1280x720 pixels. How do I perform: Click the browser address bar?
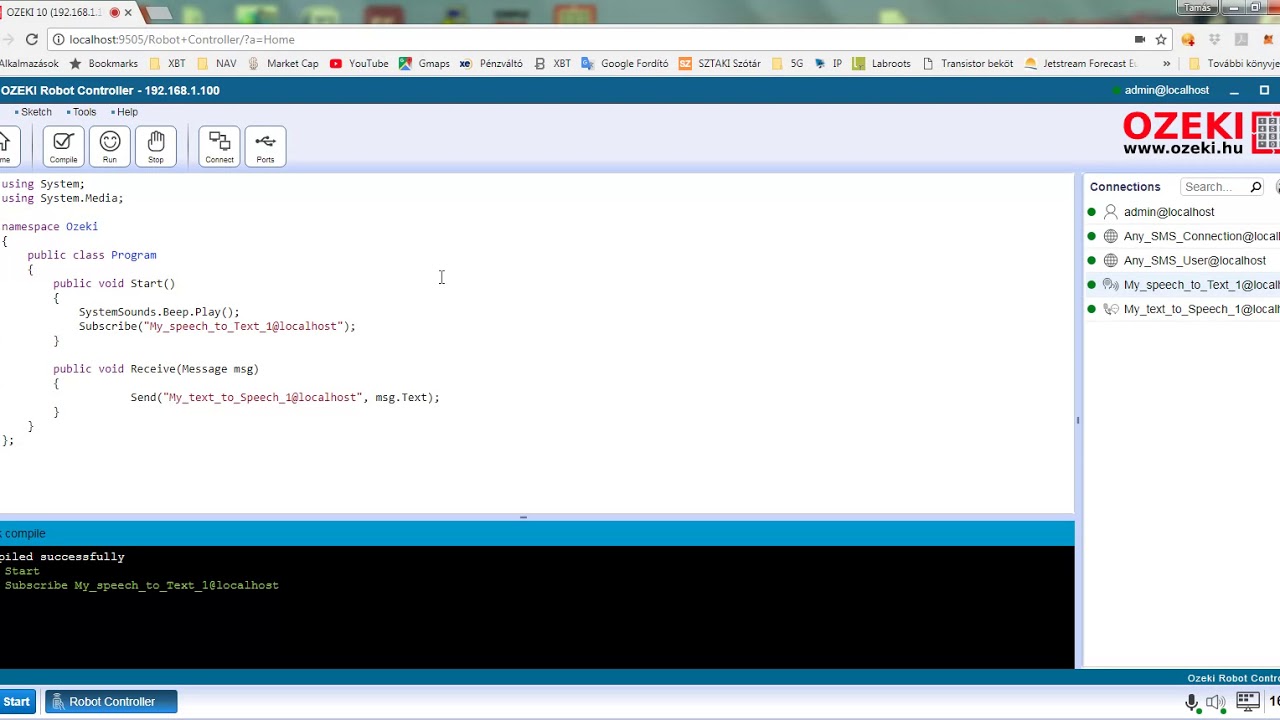click(590, 39)
